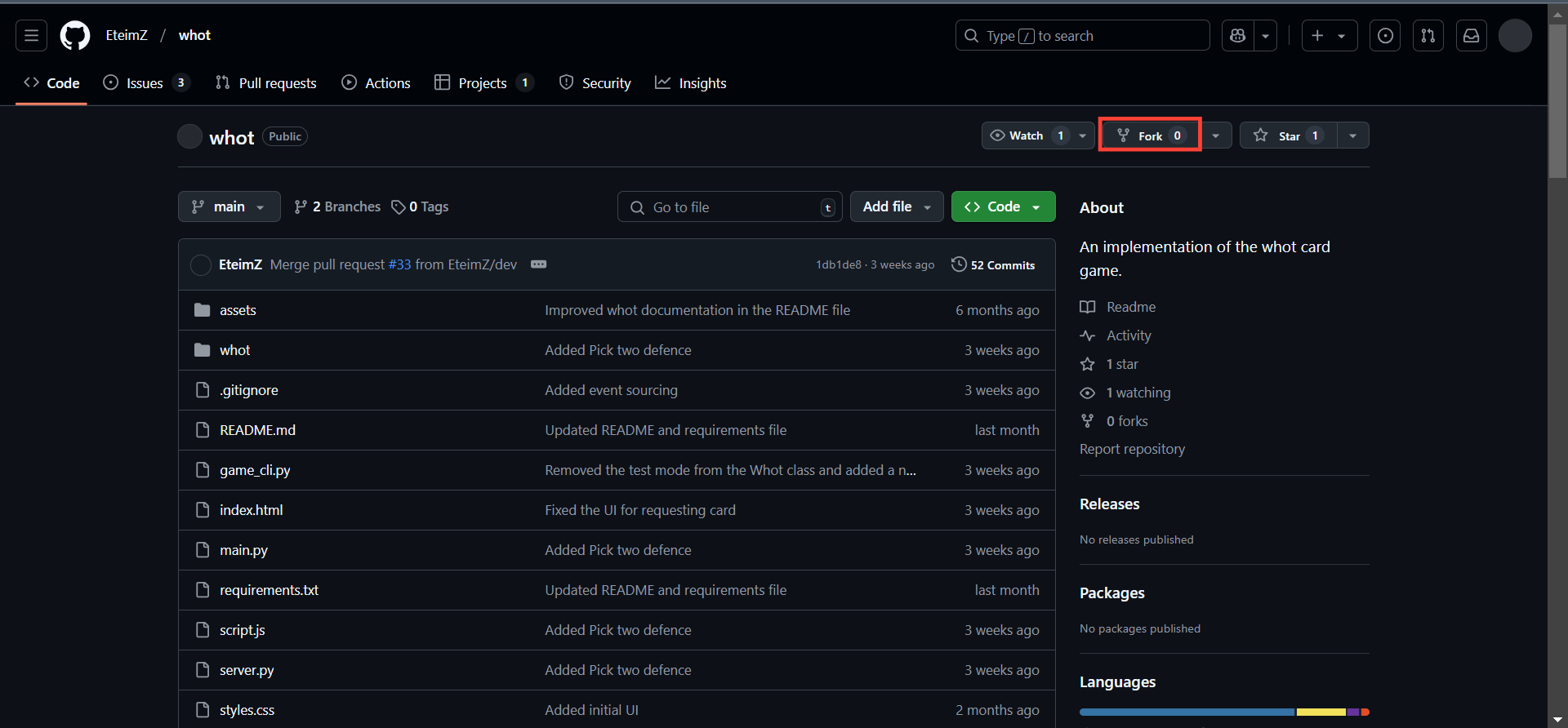Image resolution: width=1568 pixels, height=728 pixels.
Task: Open pull request #33 link
Action: pos(399,264)
